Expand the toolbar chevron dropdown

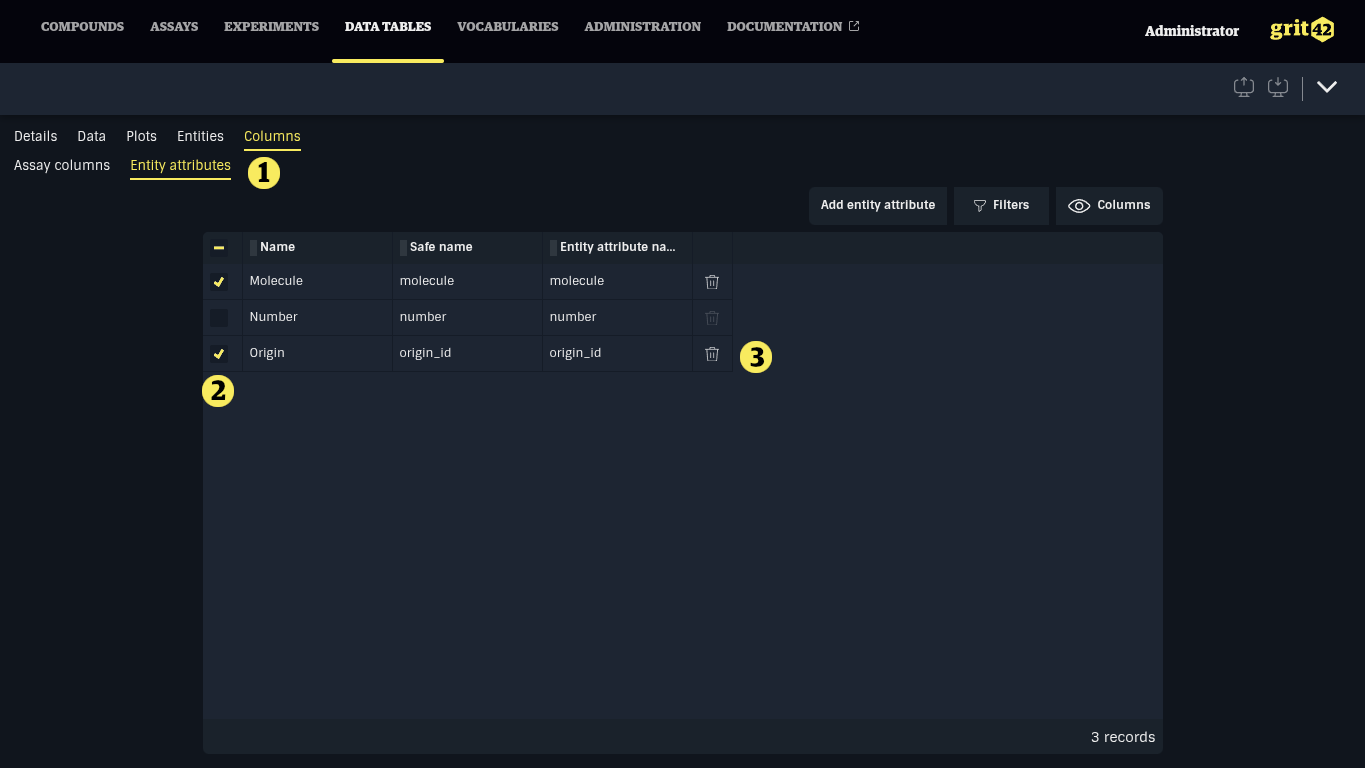[x=1327, y=87]
